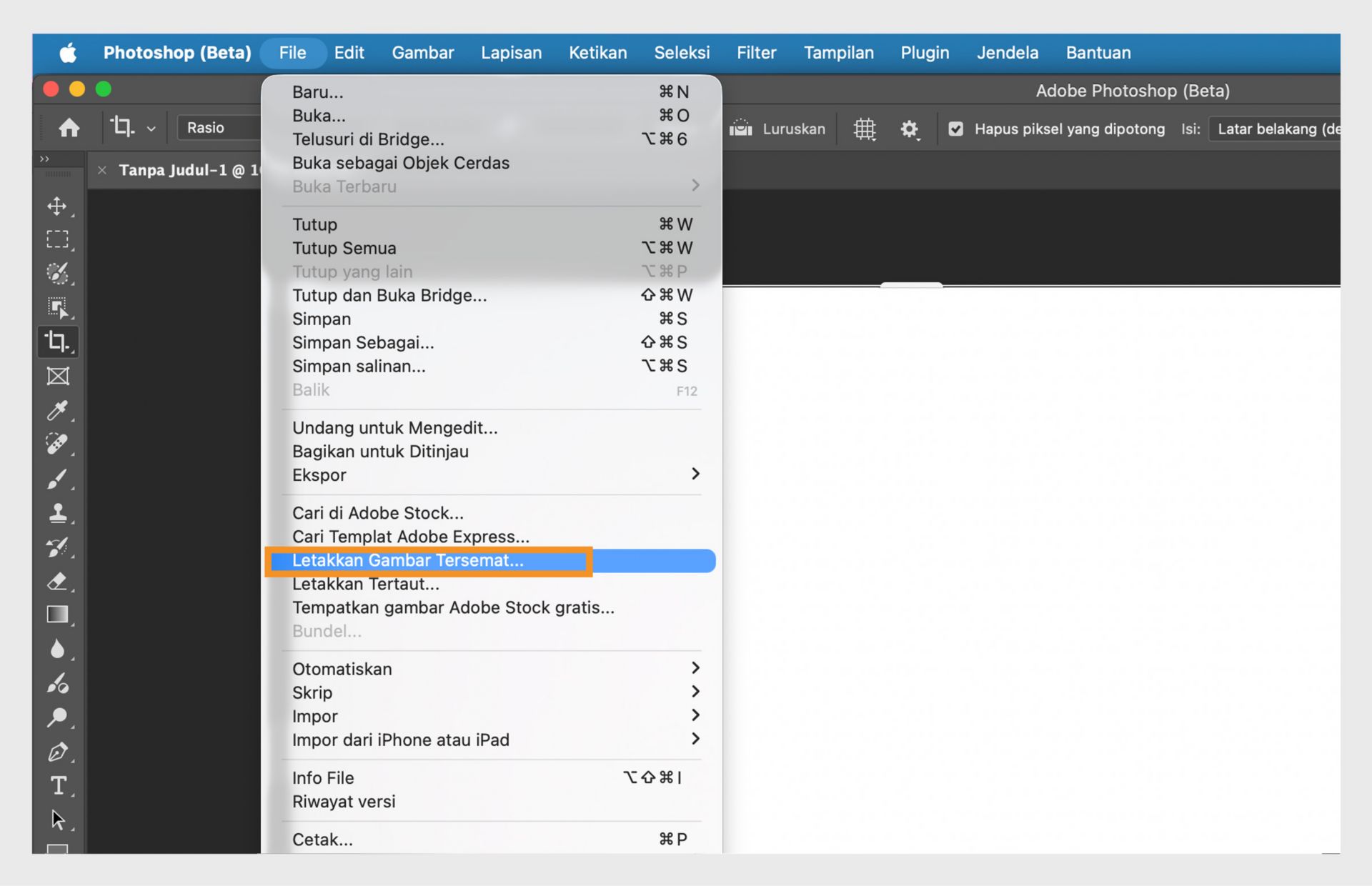The height and width of the screenshot is (886, 1372).
Task: Select the Eraser tool
Action: 58,581
